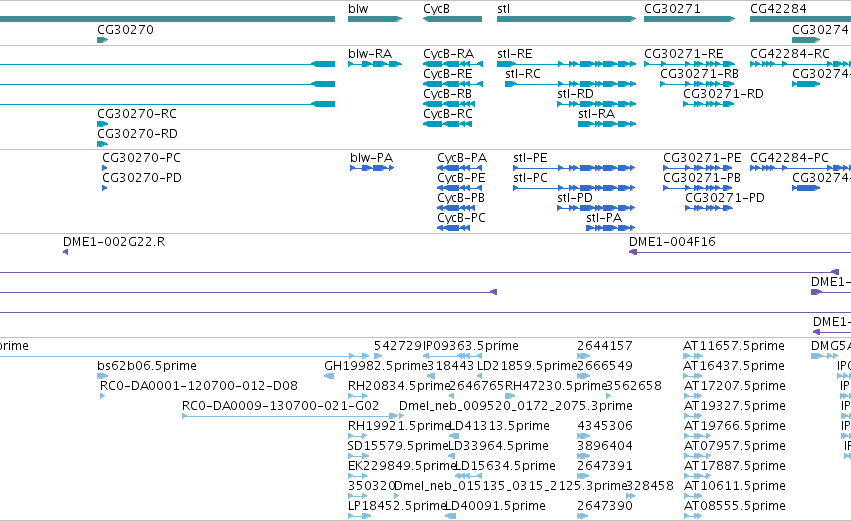Select protein label CG30271-PD
This screenshot has height=521, width=851.
click(x=725, y=198)
